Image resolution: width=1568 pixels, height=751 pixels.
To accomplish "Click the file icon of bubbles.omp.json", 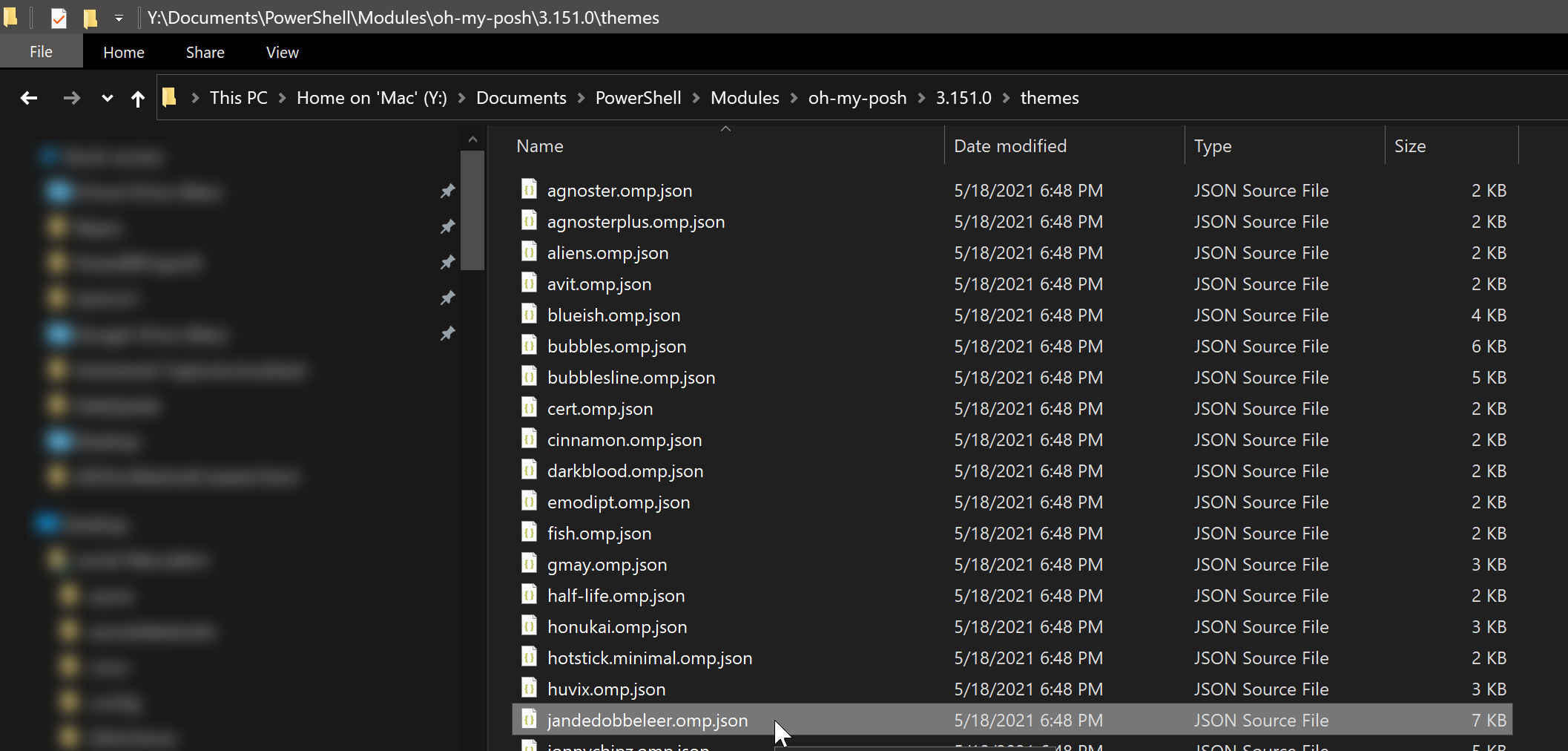I will click(529, 346).
